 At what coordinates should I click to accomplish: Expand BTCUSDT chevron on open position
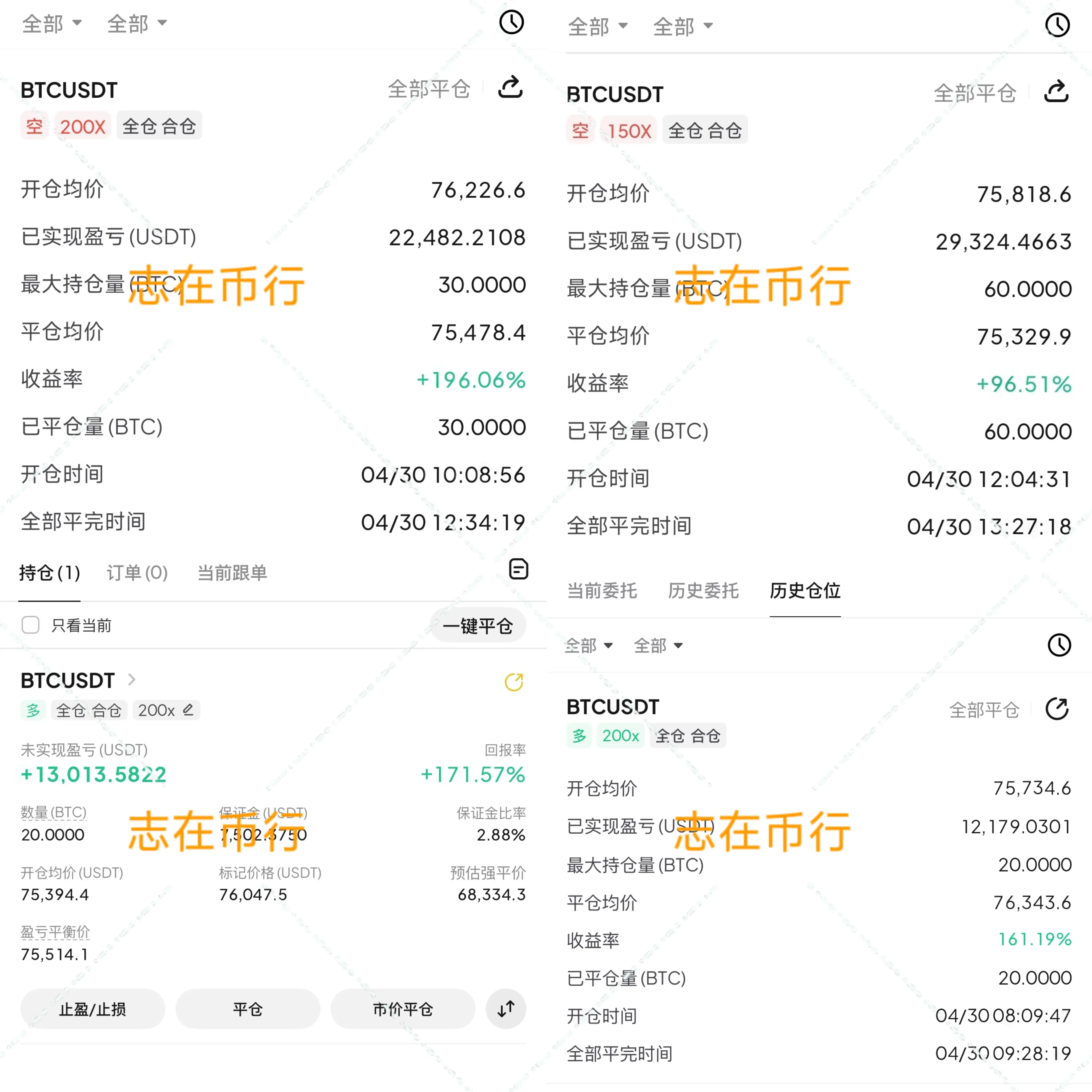(x=132, y=680)
